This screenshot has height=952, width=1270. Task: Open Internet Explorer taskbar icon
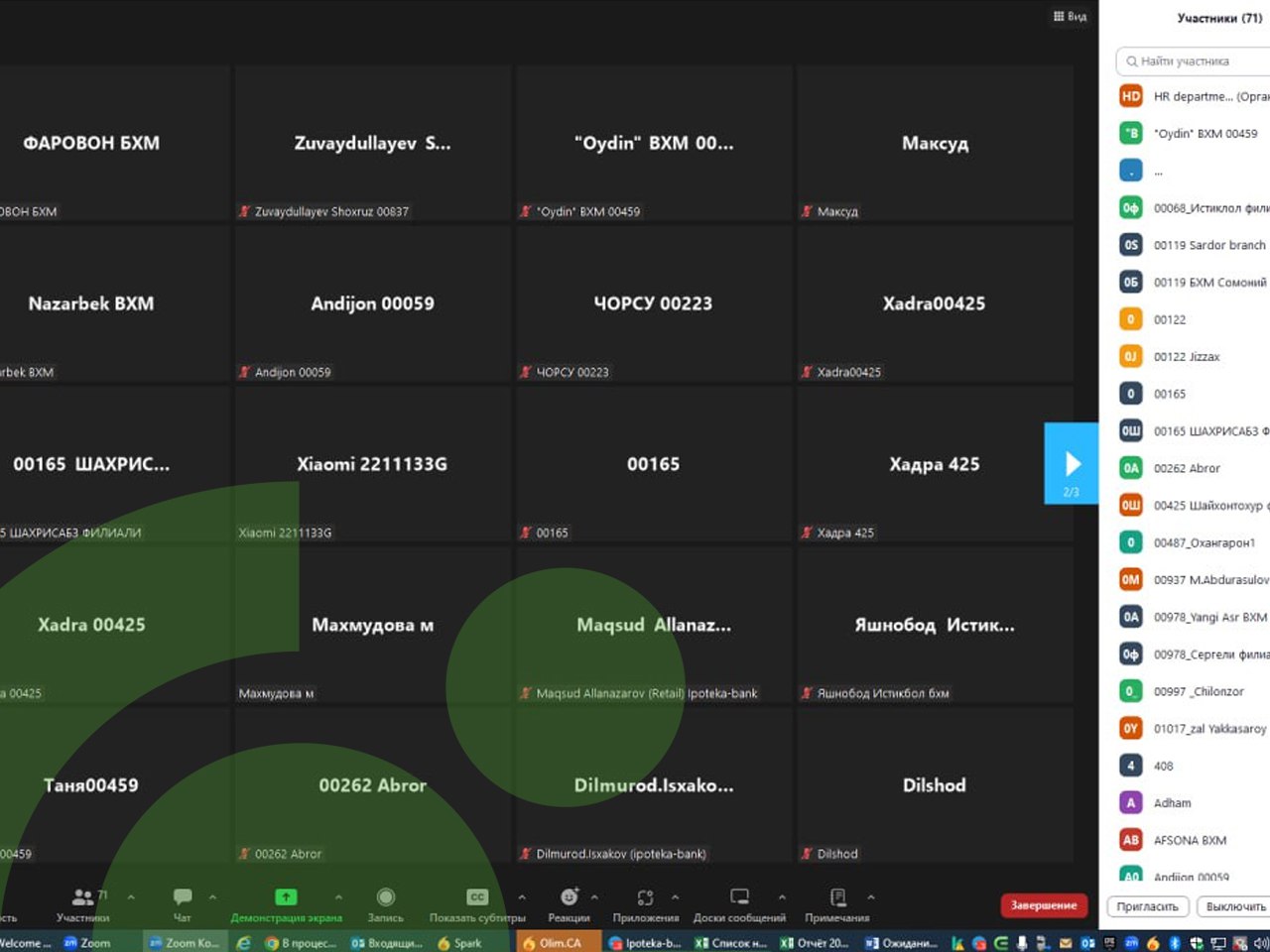(243, 942)
